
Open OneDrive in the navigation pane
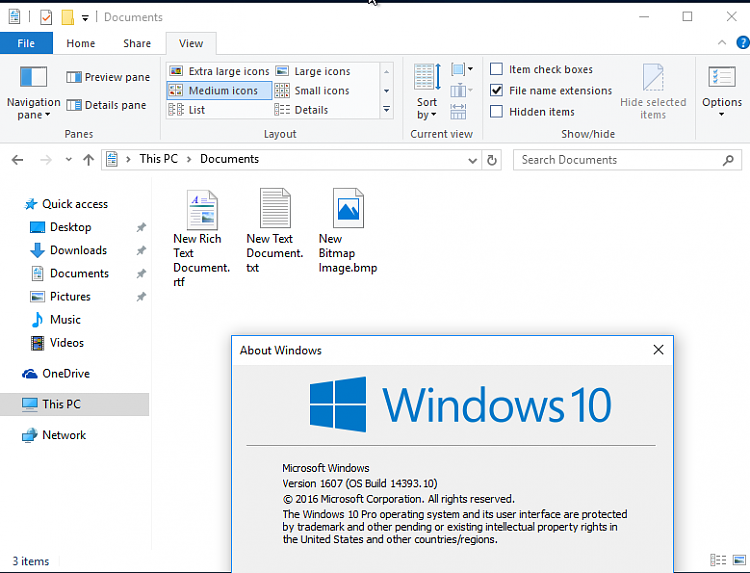[x=56, y=374]
